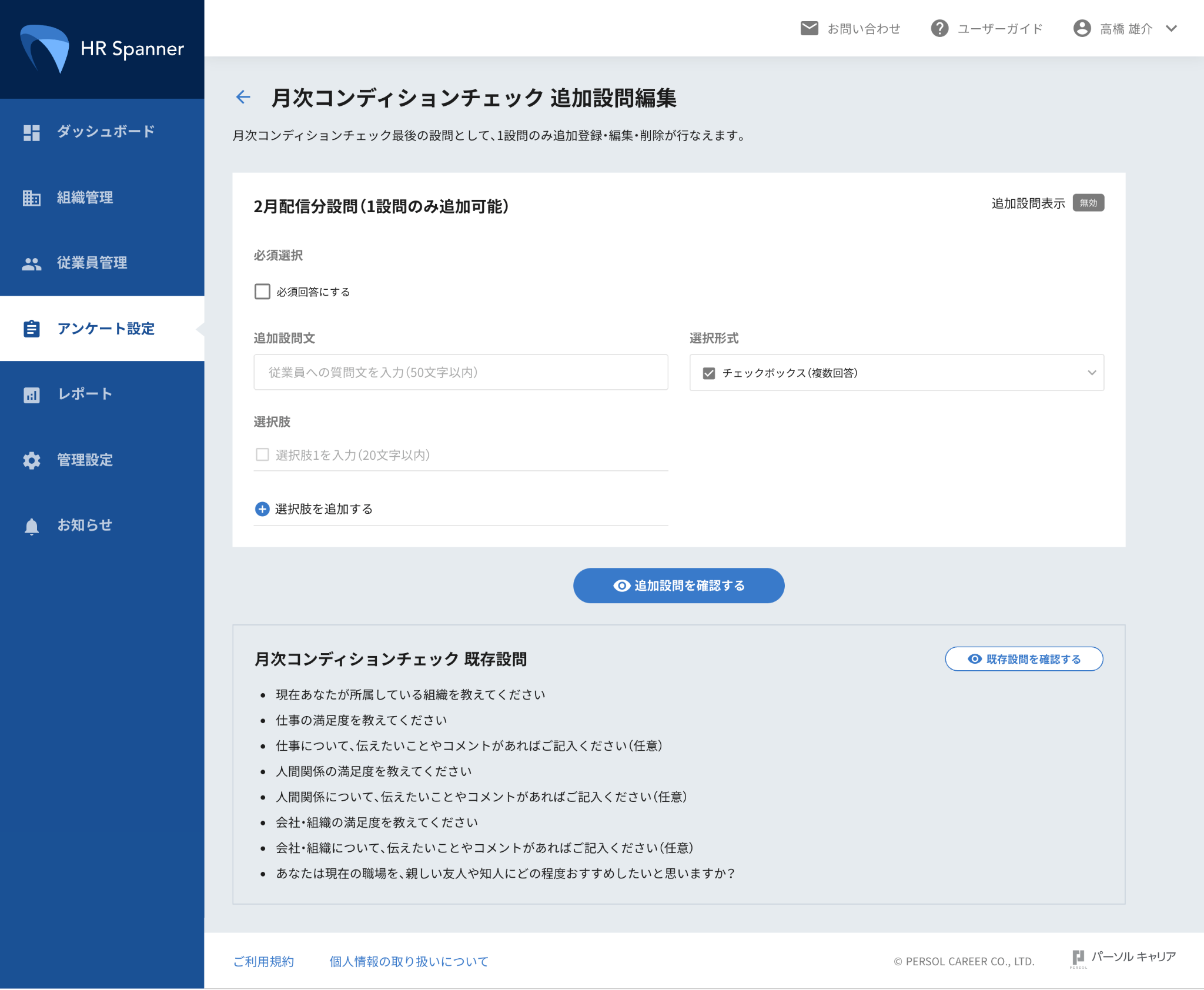Click the HR Spanner logo
This screenshot has width=1204, height=990.
pos(102,49)
